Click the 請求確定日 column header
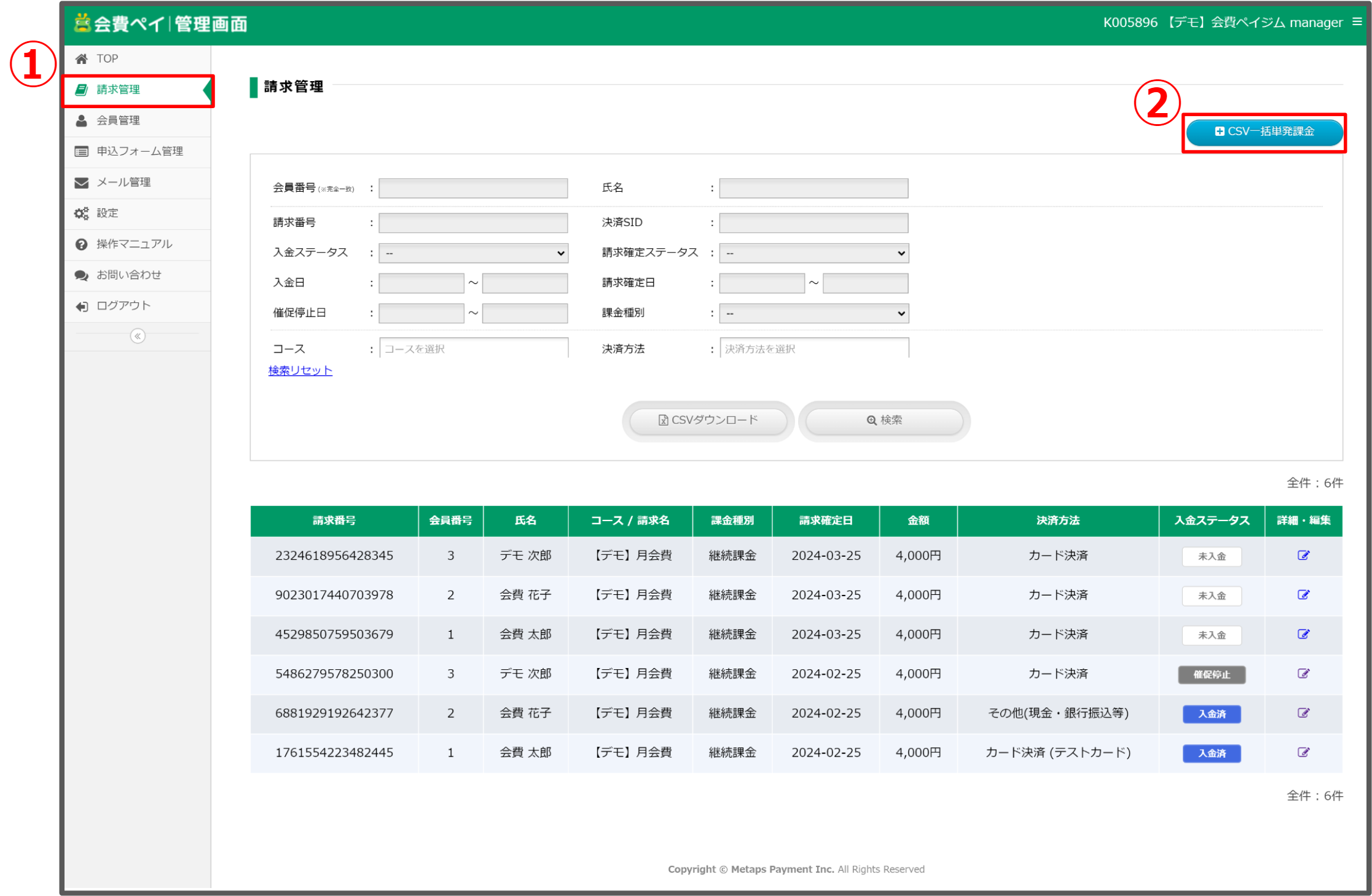This screenshot has height=896, width=1372. point(826,521)
